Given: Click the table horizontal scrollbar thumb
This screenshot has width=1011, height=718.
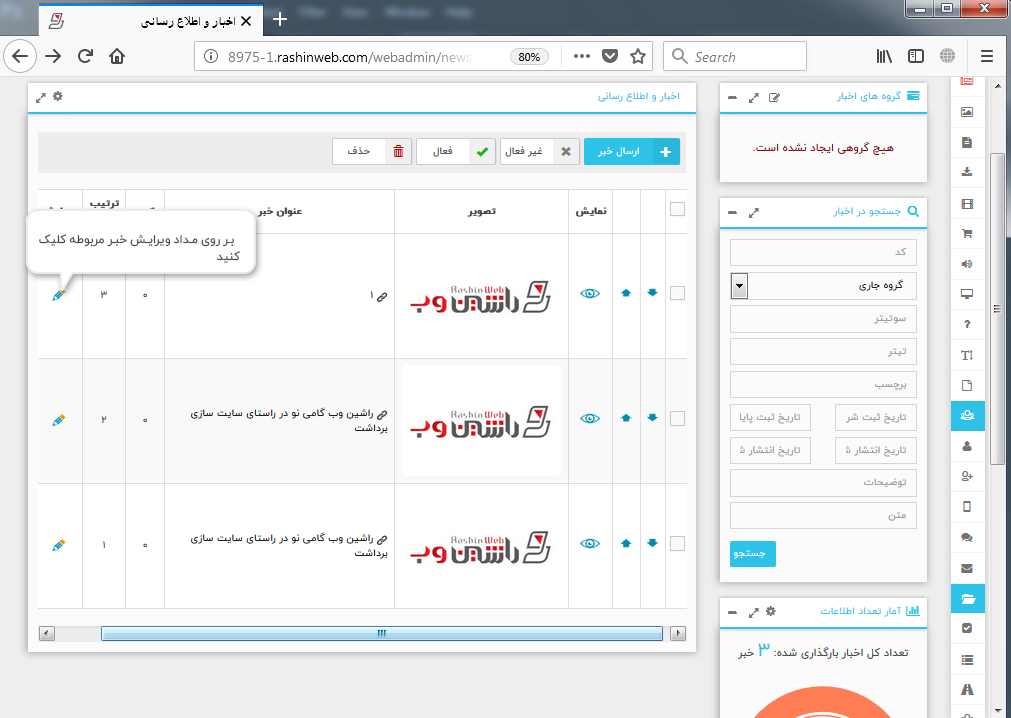Looking at the screenshot, I should [382, 634].
